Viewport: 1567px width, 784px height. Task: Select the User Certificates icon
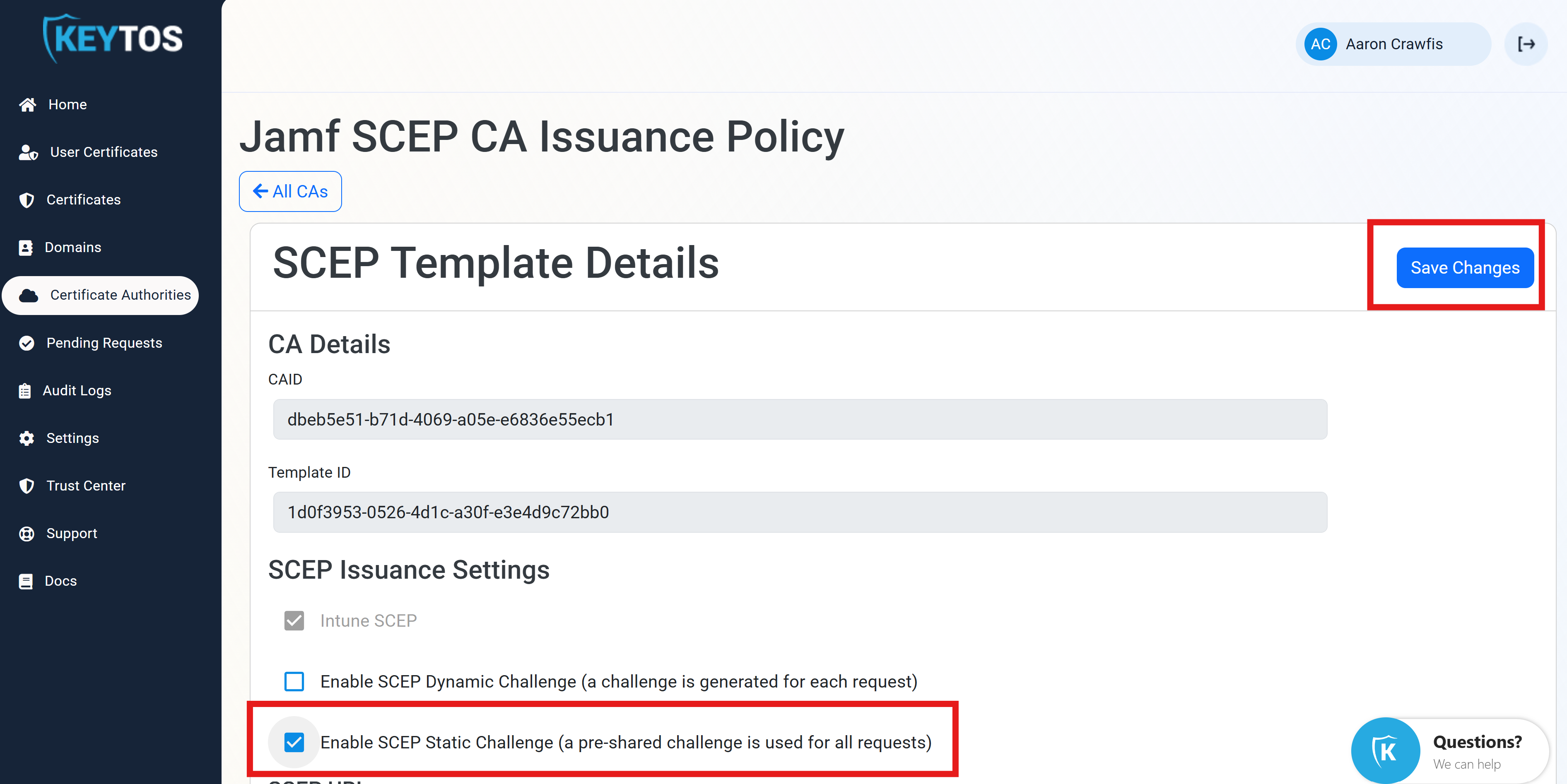(27, 152)
